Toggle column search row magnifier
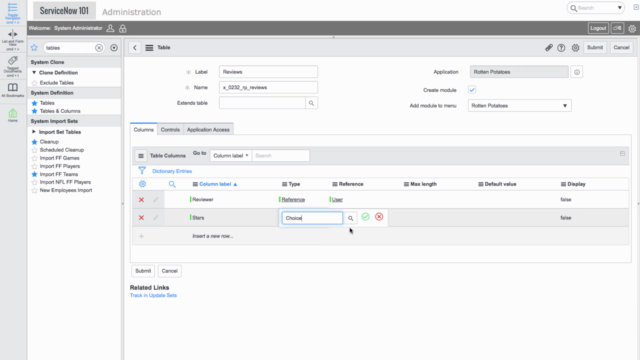Image resolution: width=640 pixels, height=360 pixels. (172, 184)
